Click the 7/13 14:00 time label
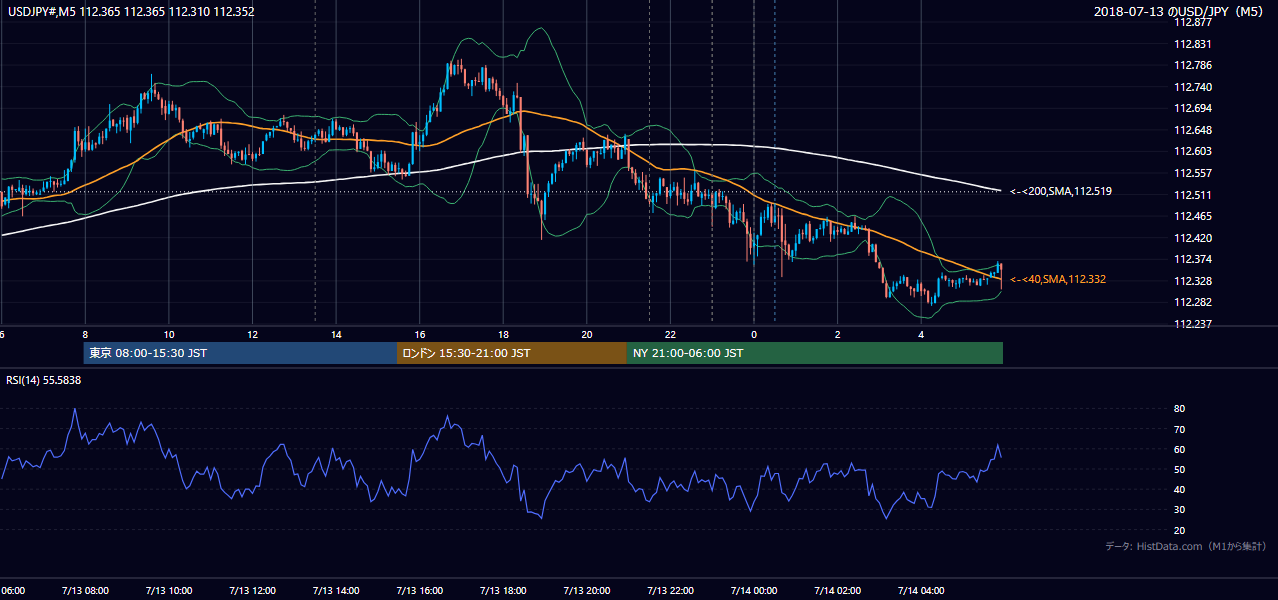This screenshot has width=1278, height=600. pyautogui.click(x=335, y=591)
